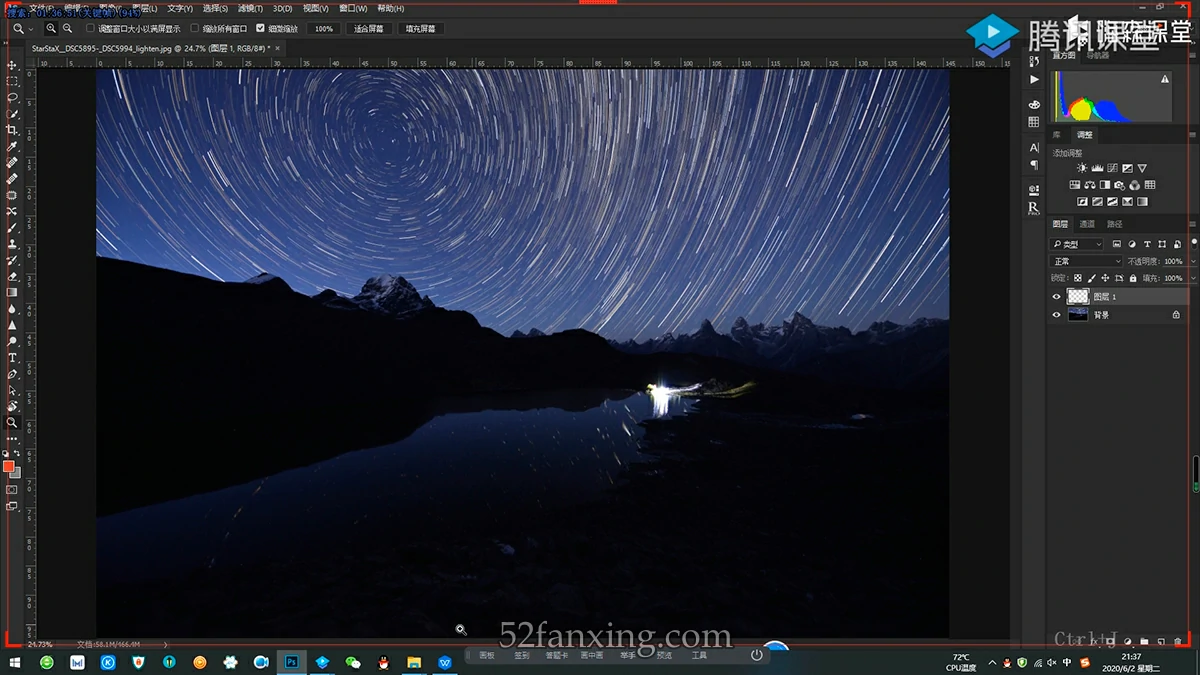Image resolution: width=1200 pixels, height=675 pixels.
Task: Click the background color swatch
Action: coord(16,473)
